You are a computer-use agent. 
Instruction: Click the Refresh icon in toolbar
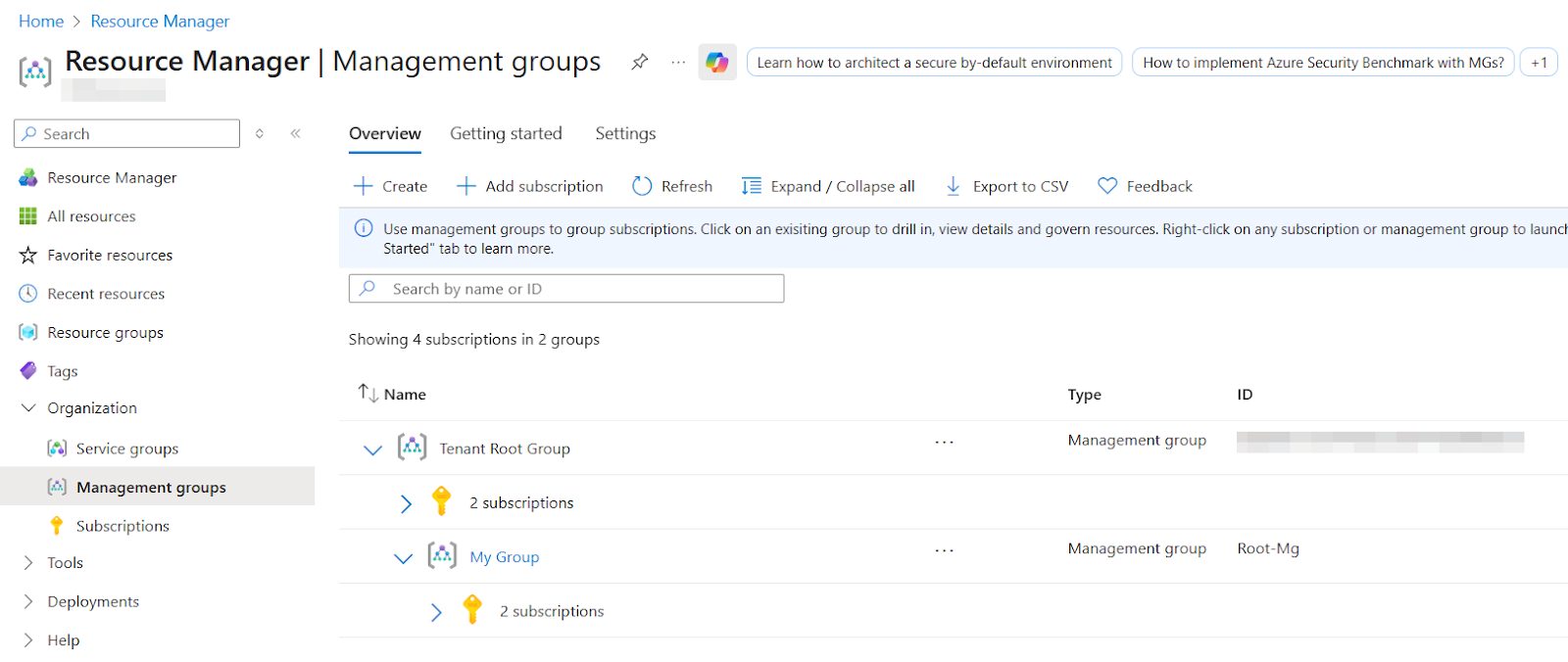click(x=642, y=186)
